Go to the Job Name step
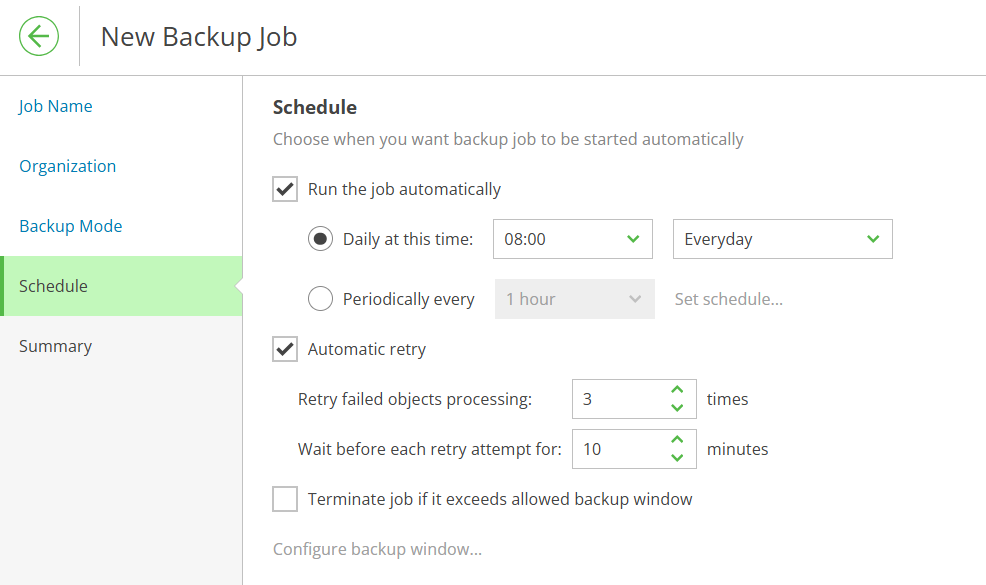Screen dimensions: 986x585 tap(55, 106)
